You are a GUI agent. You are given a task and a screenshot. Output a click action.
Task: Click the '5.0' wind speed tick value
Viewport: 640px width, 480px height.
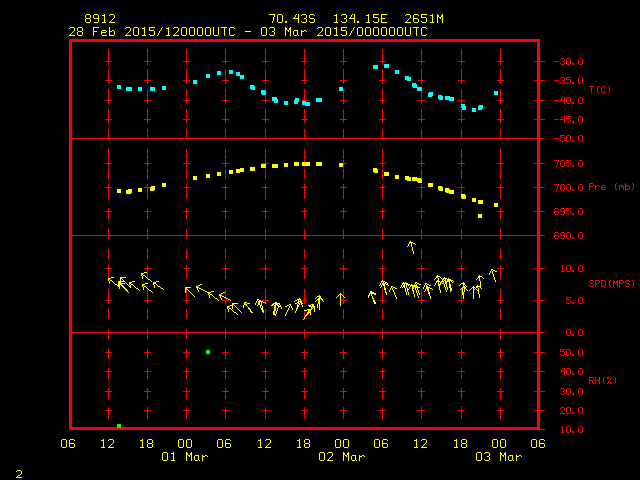coord(574,301)
